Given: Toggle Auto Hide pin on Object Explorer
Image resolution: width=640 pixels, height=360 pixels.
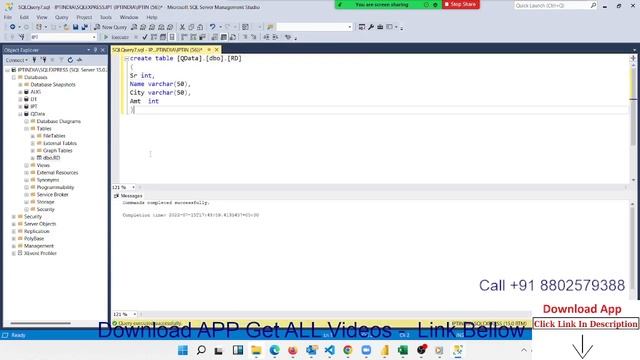Looking at the screenshot, I should click(x=96, y=50).
